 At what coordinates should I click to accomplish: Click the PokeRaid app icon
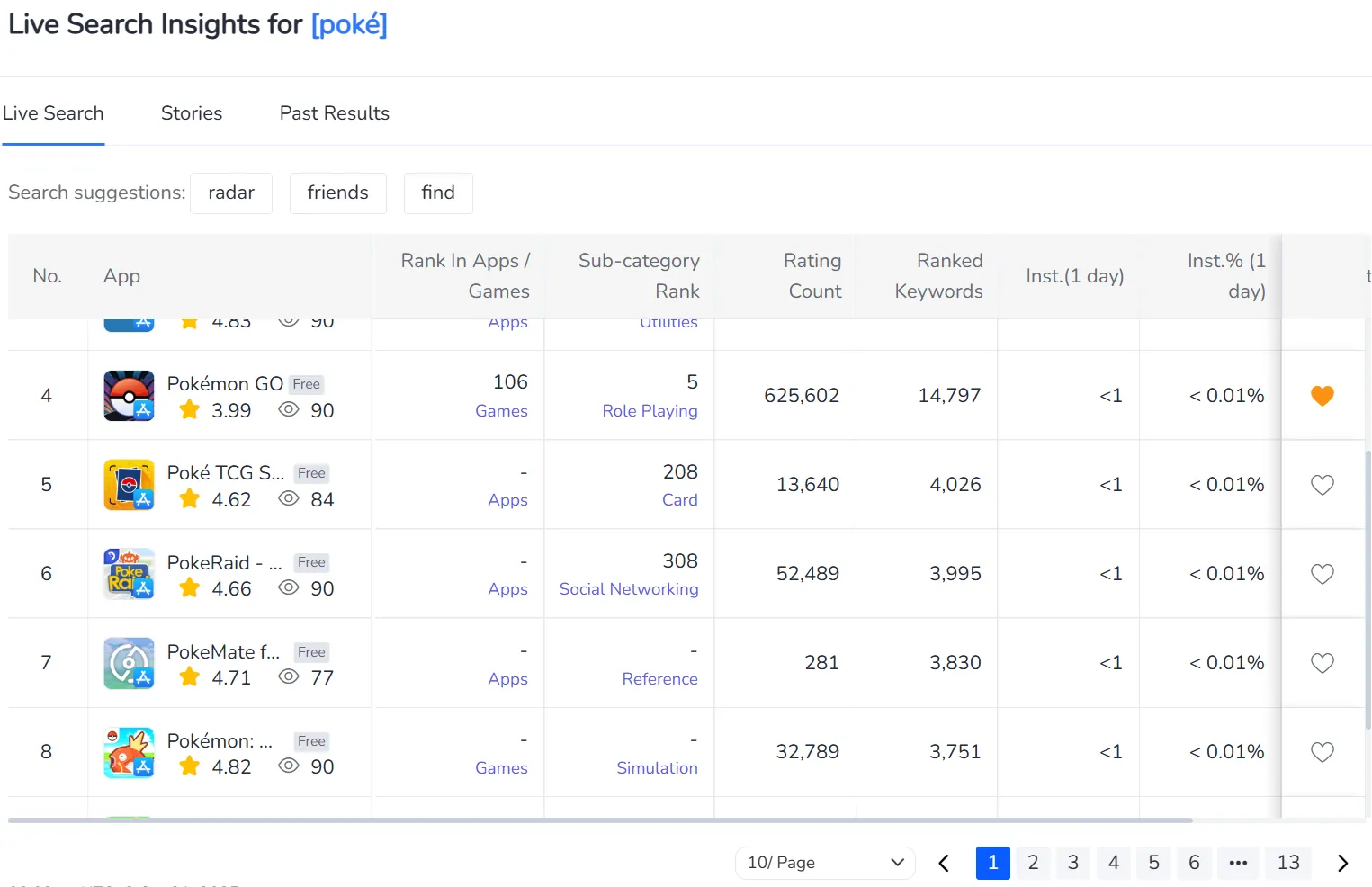129,574
